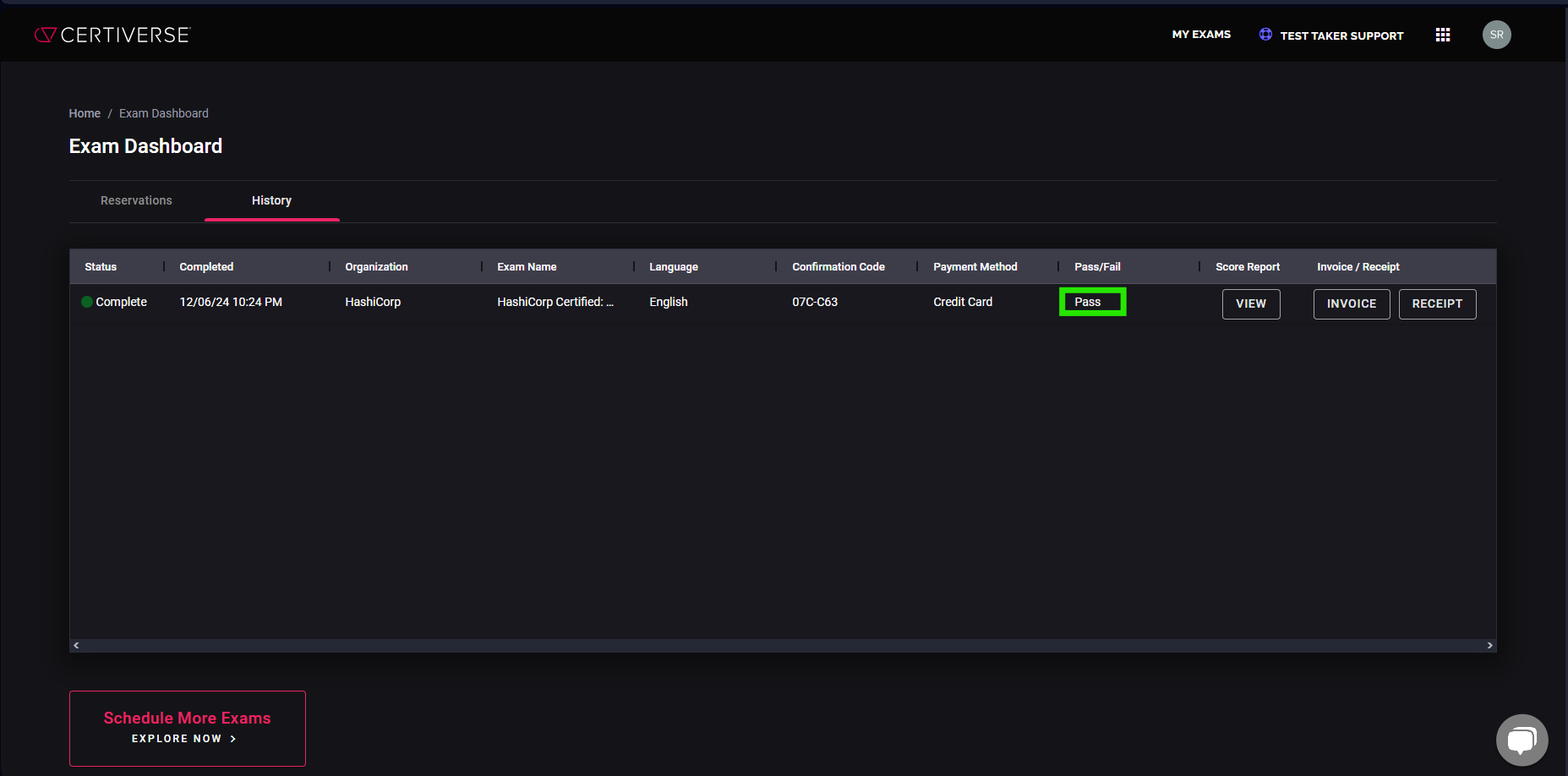The width and height of the screenshot is (1568, 776).
Task: Open the RECEIPT for the exam
Action: click(1437, 304)
